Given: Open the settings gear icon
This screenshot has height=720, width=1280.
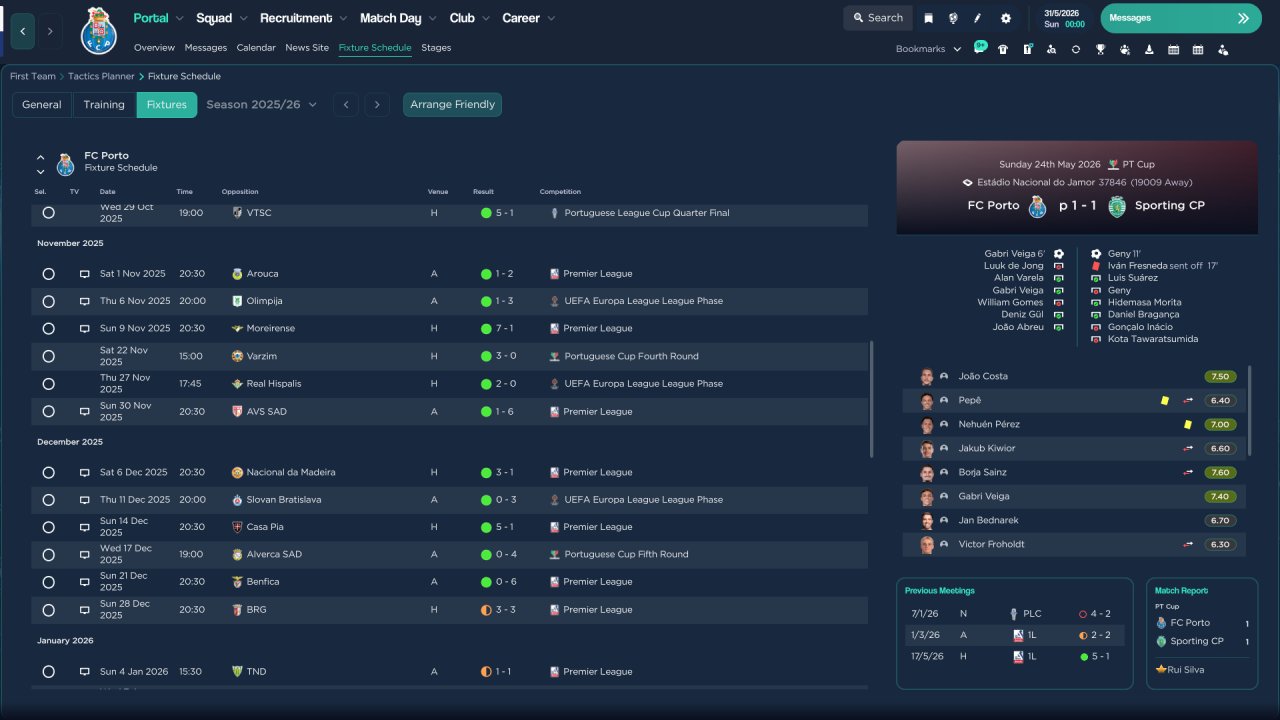Looking at the screenshot, I should coord(1005,18).
